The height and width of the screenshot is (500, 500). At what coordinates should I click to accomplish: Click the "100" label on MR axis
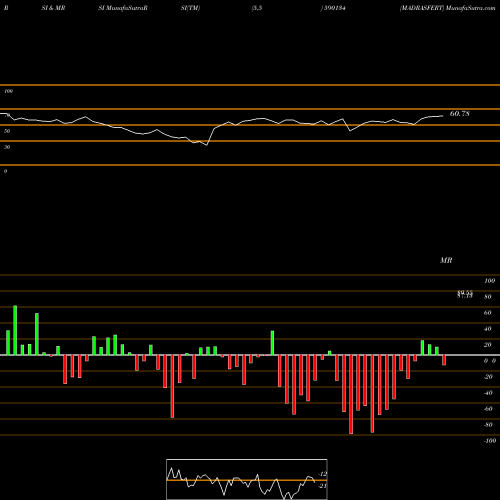[489, 281]
